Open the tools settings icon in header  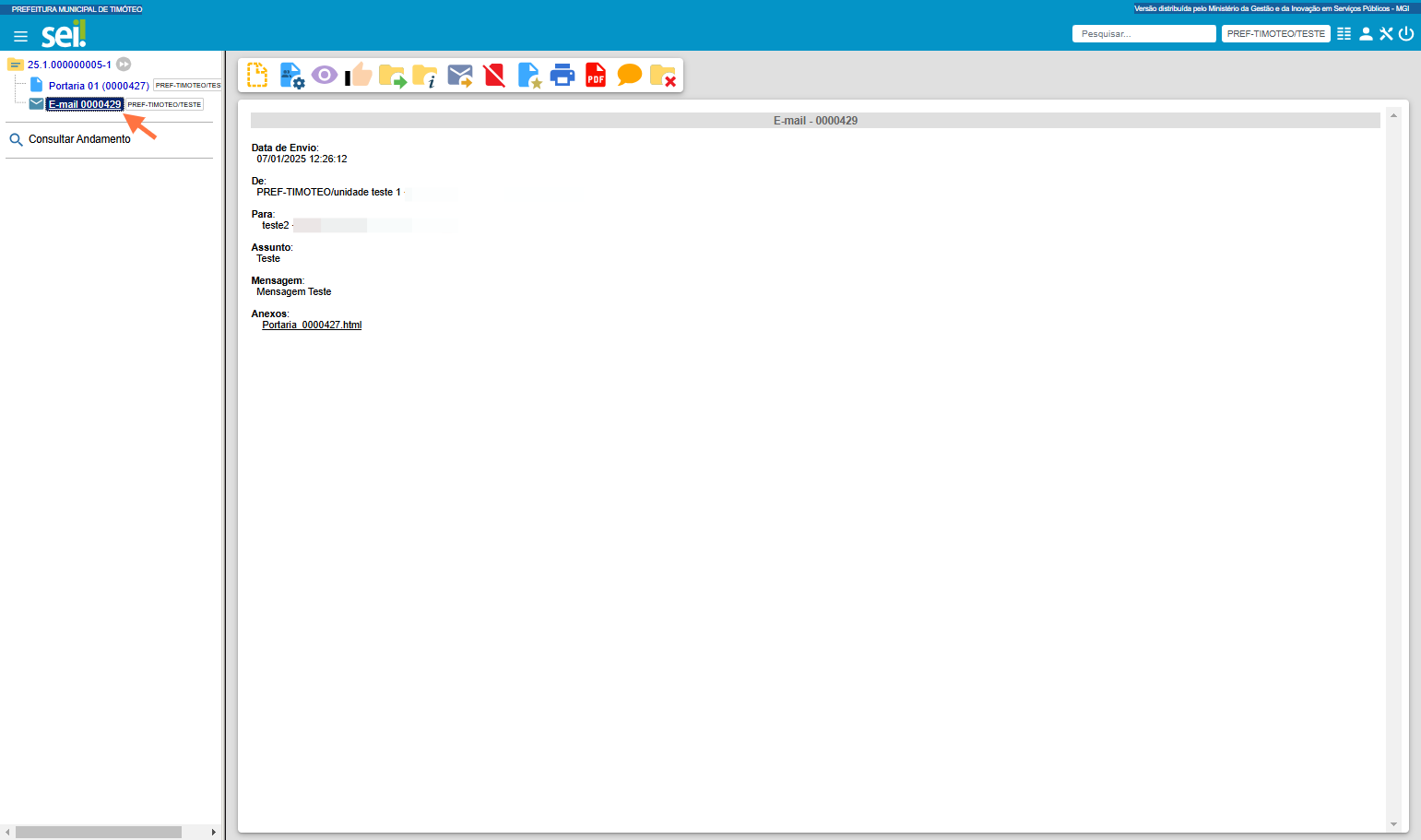click(x=1386, y=33)
